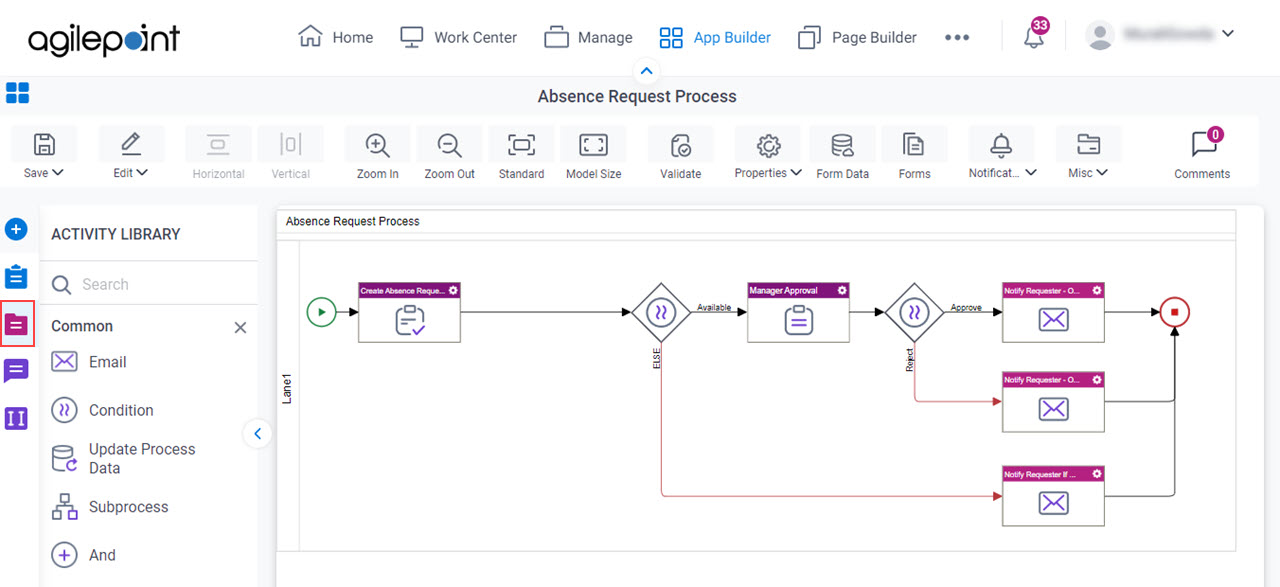This screenshot has width=1280, height=587.
Task: Select the Email activity in library
Action: pos(89,362)
